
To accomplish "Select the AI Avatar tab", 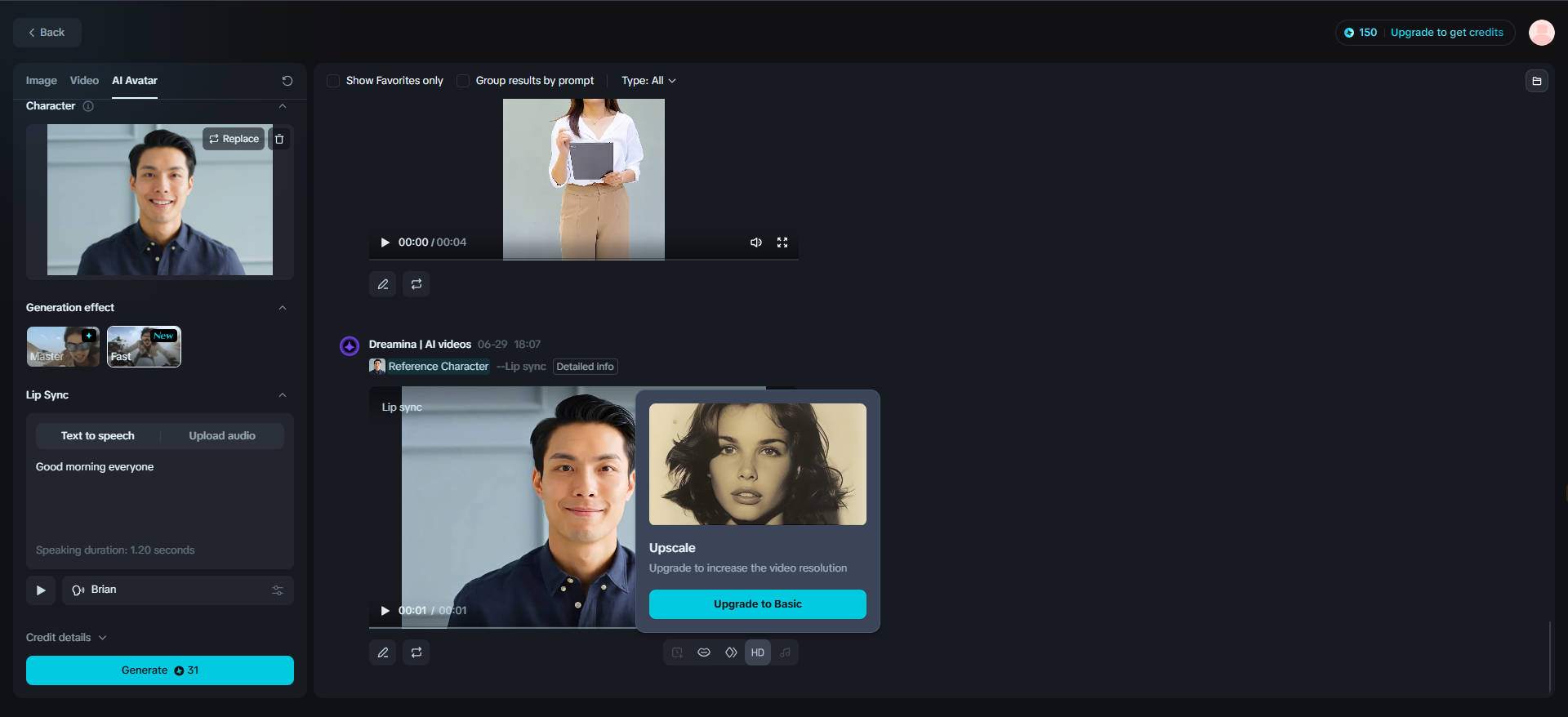I will pyautogui.click(x=135, y=81).
